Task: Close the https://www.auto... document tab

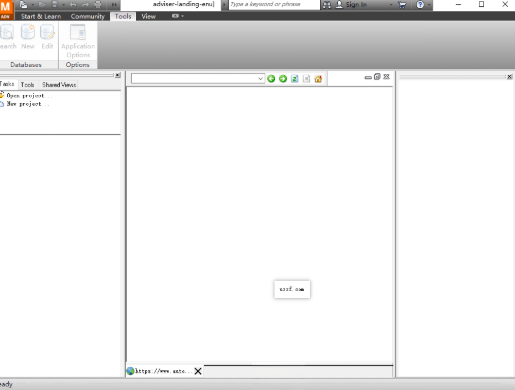Action: [x=198, y=371]
